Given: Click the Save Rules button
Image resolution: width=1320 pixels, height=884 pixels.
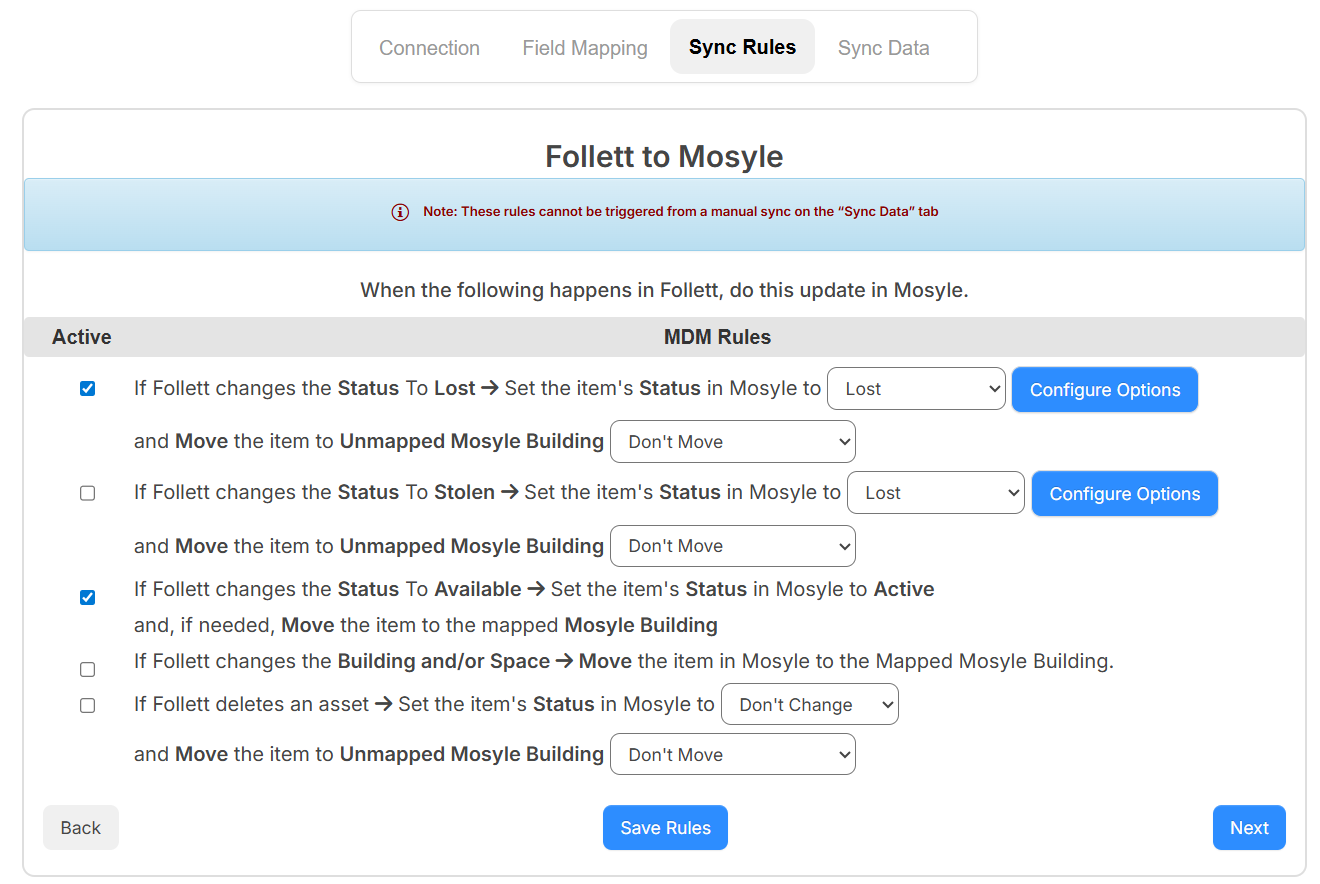Looking at the screenshot, I should coord(665,827).
